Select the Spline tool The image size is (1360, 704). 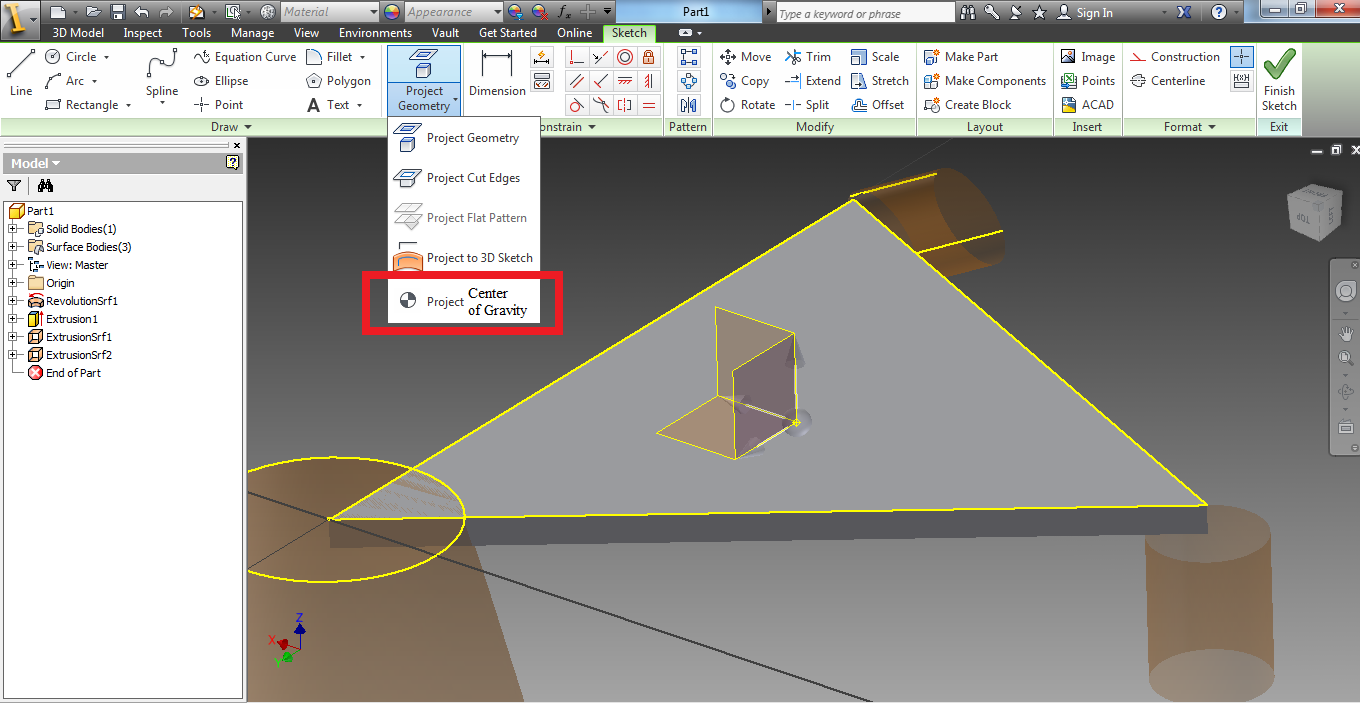(160, 73)
